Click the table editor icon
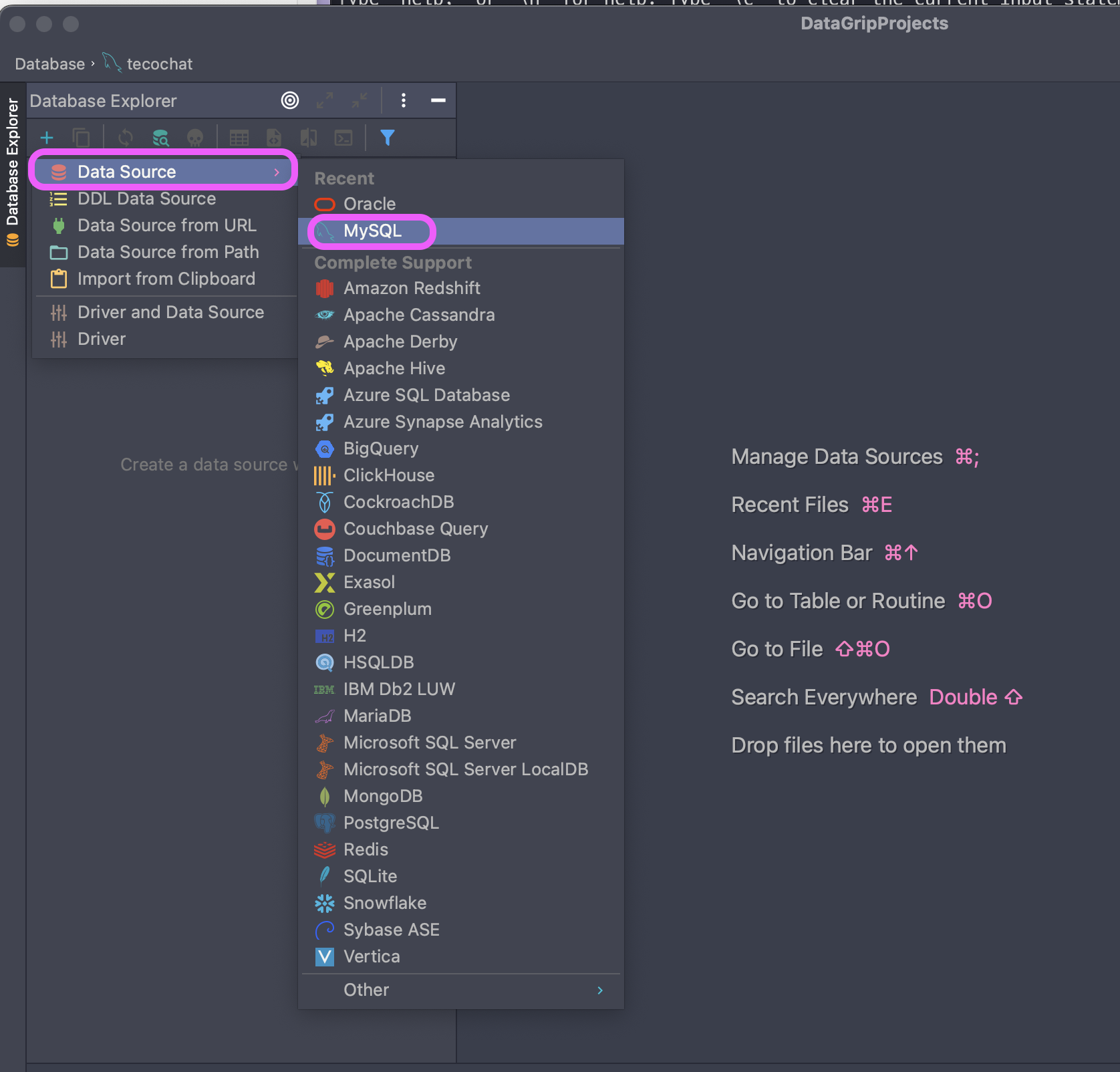 [239, 138]
